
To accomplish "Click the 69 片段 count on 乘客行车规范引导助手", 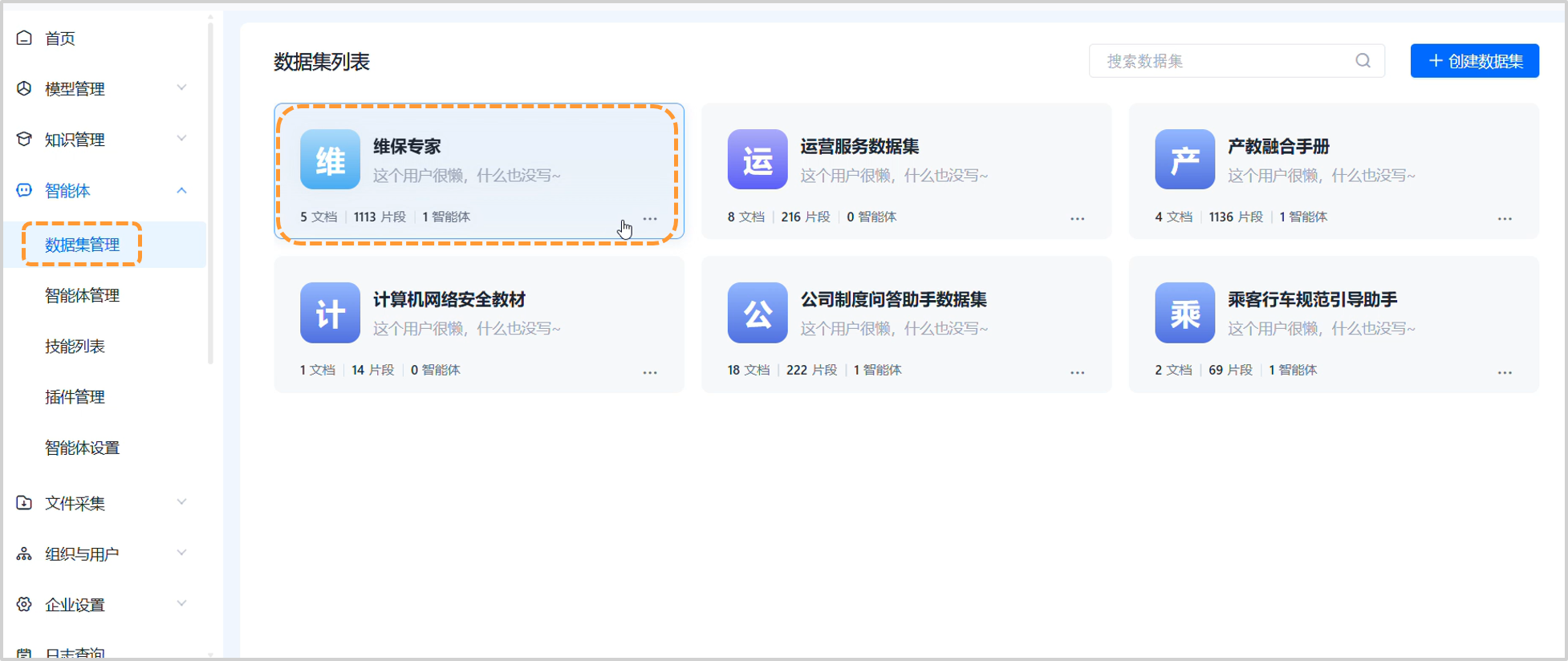I will pyautogui.click(x=1230, y=370).
